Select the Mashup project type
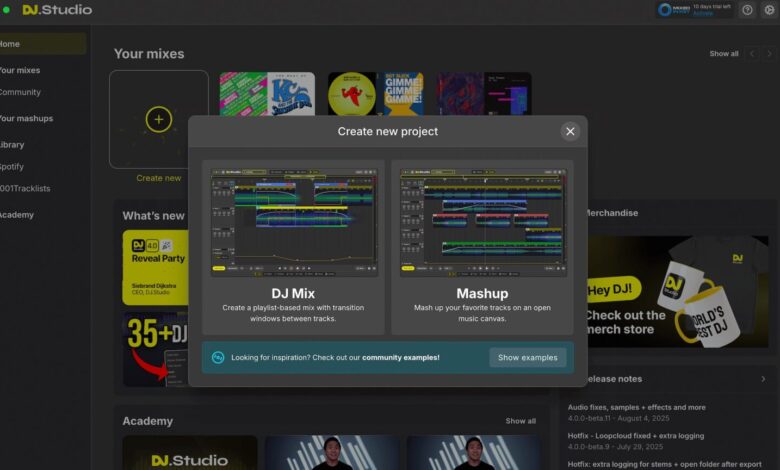Image resolution: width=780 pixels, height=470 pixels. (482, 247)
